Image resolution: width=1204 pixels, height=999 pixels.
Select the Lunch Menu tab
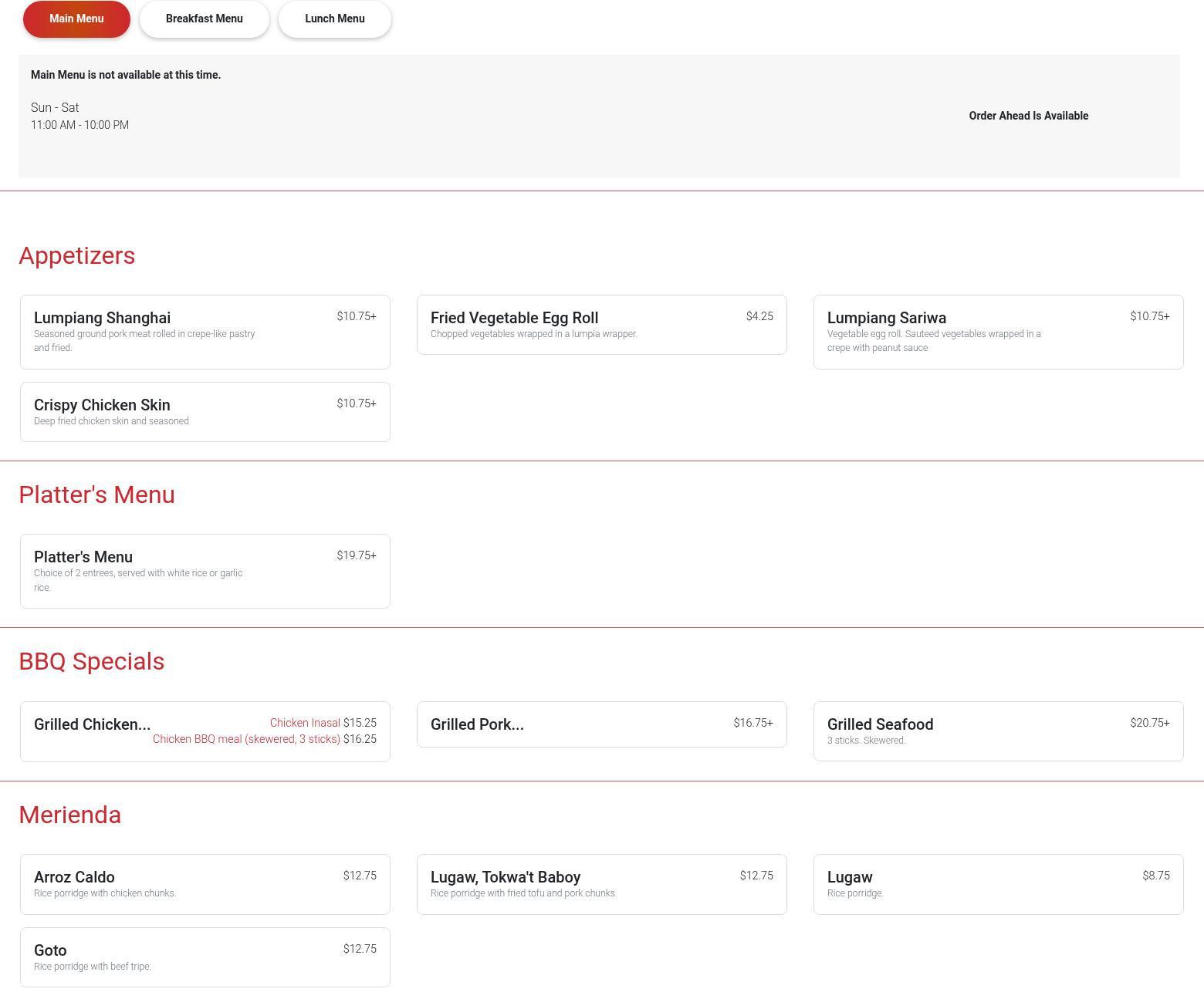[334, 19]
